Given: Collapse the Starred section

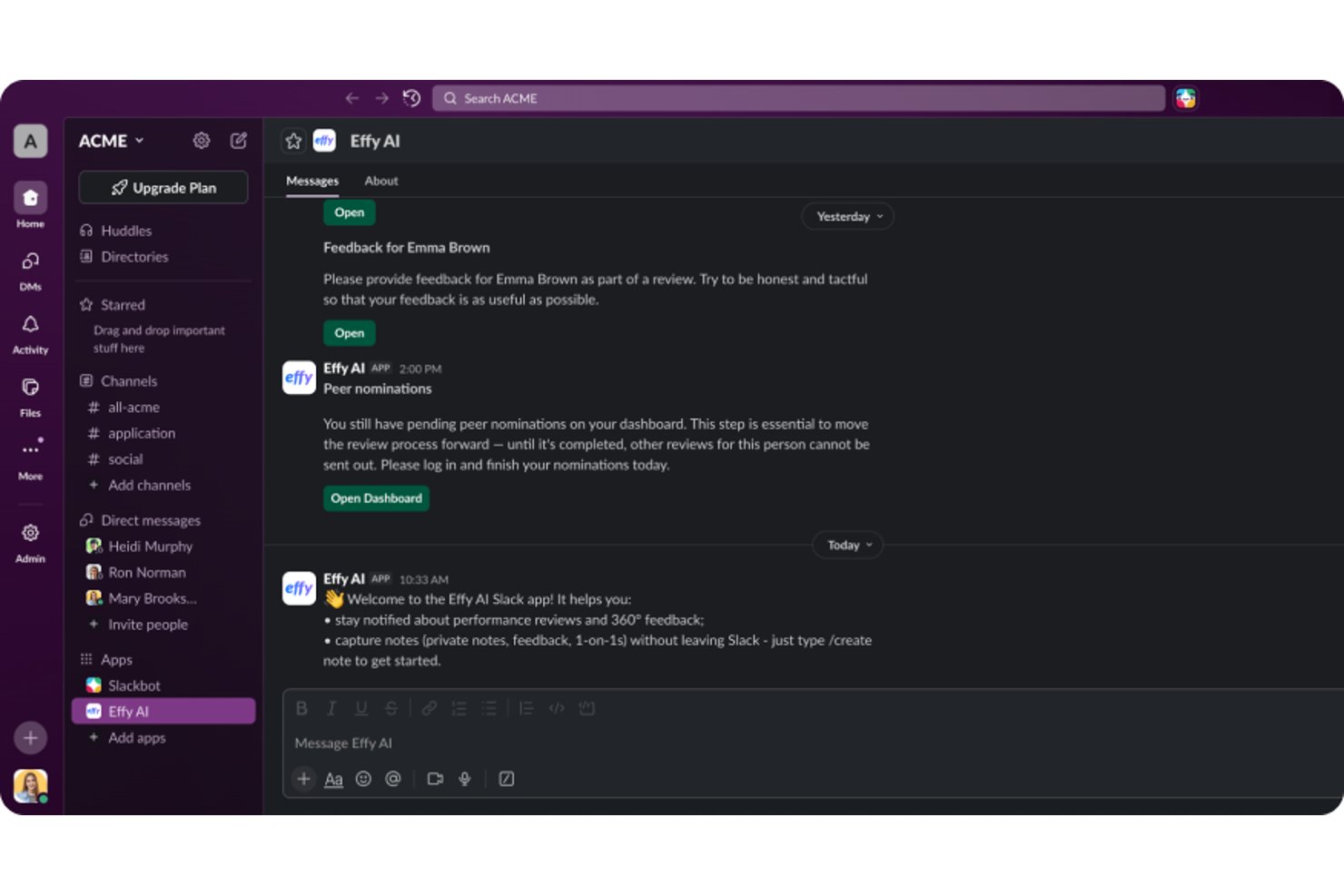Looking at the screenshot, I should (113, 305).
